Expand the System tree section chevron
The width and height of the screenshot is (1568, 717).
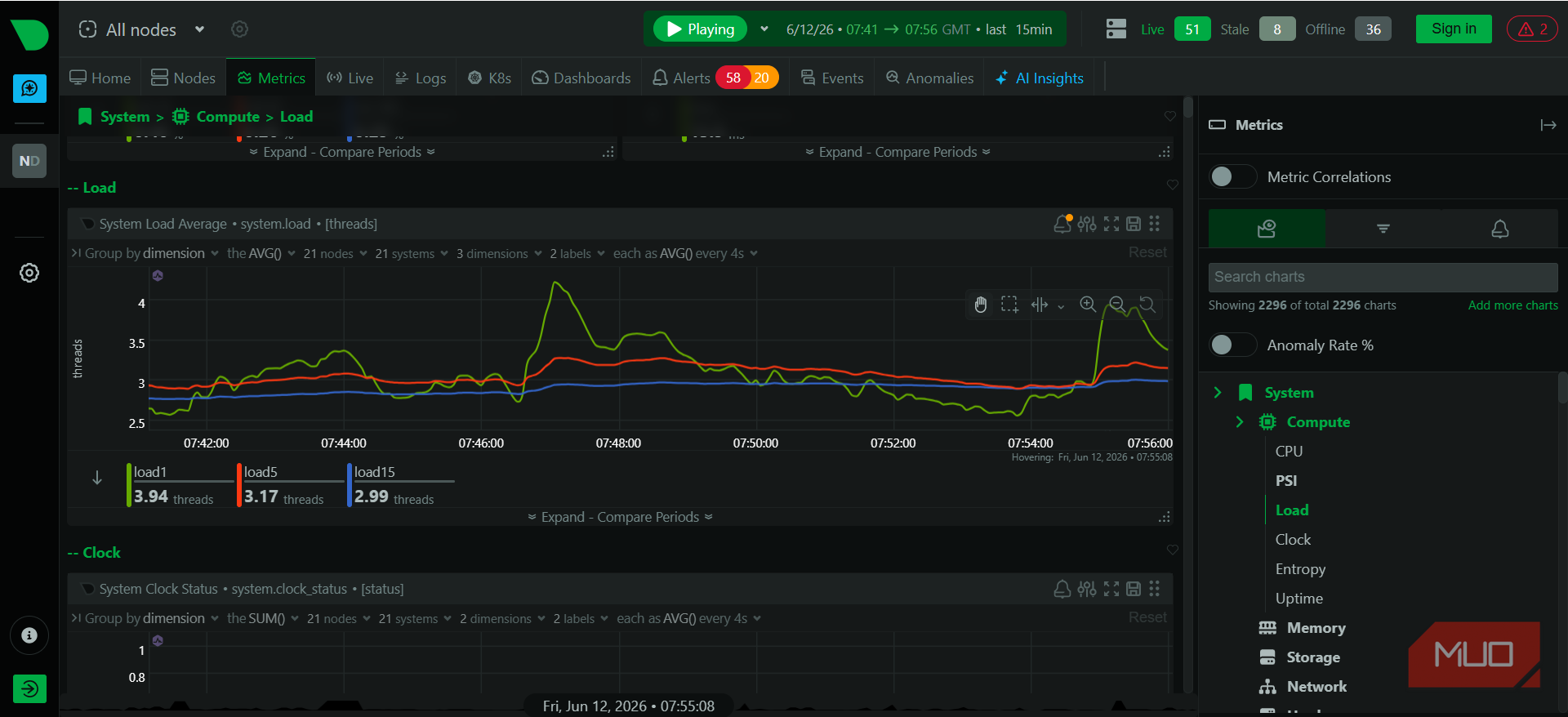(1218, 393)
